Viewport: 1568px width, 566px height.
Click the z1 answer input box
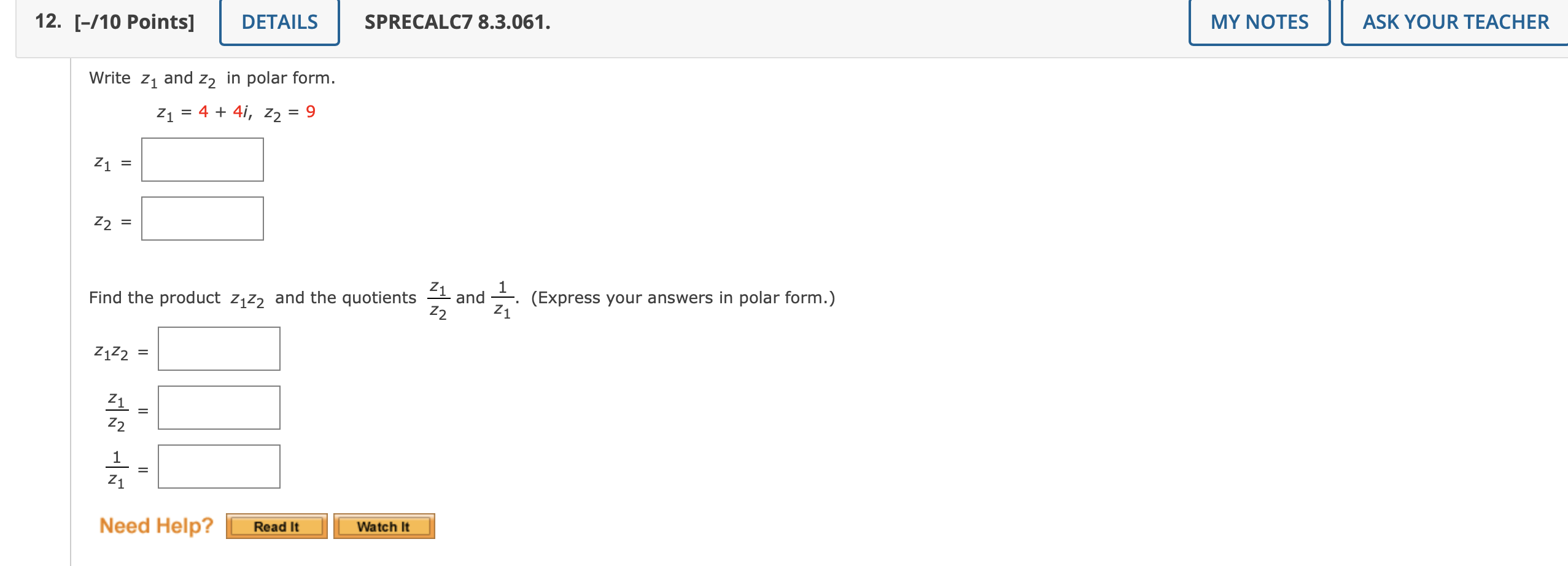(201, 160)
